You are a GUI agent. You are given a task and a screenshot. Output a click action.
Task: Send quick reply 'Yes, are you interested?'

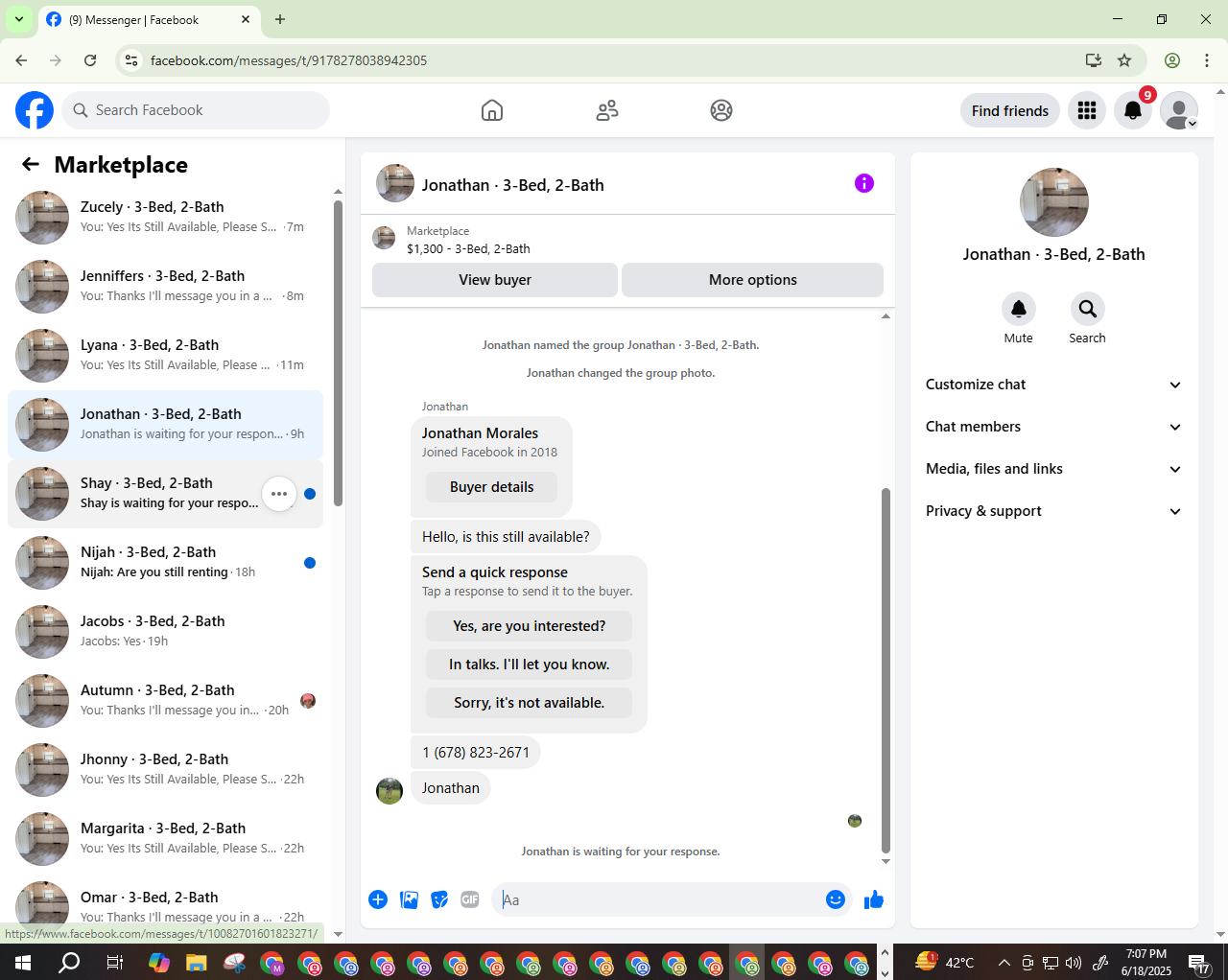[530, 626]
